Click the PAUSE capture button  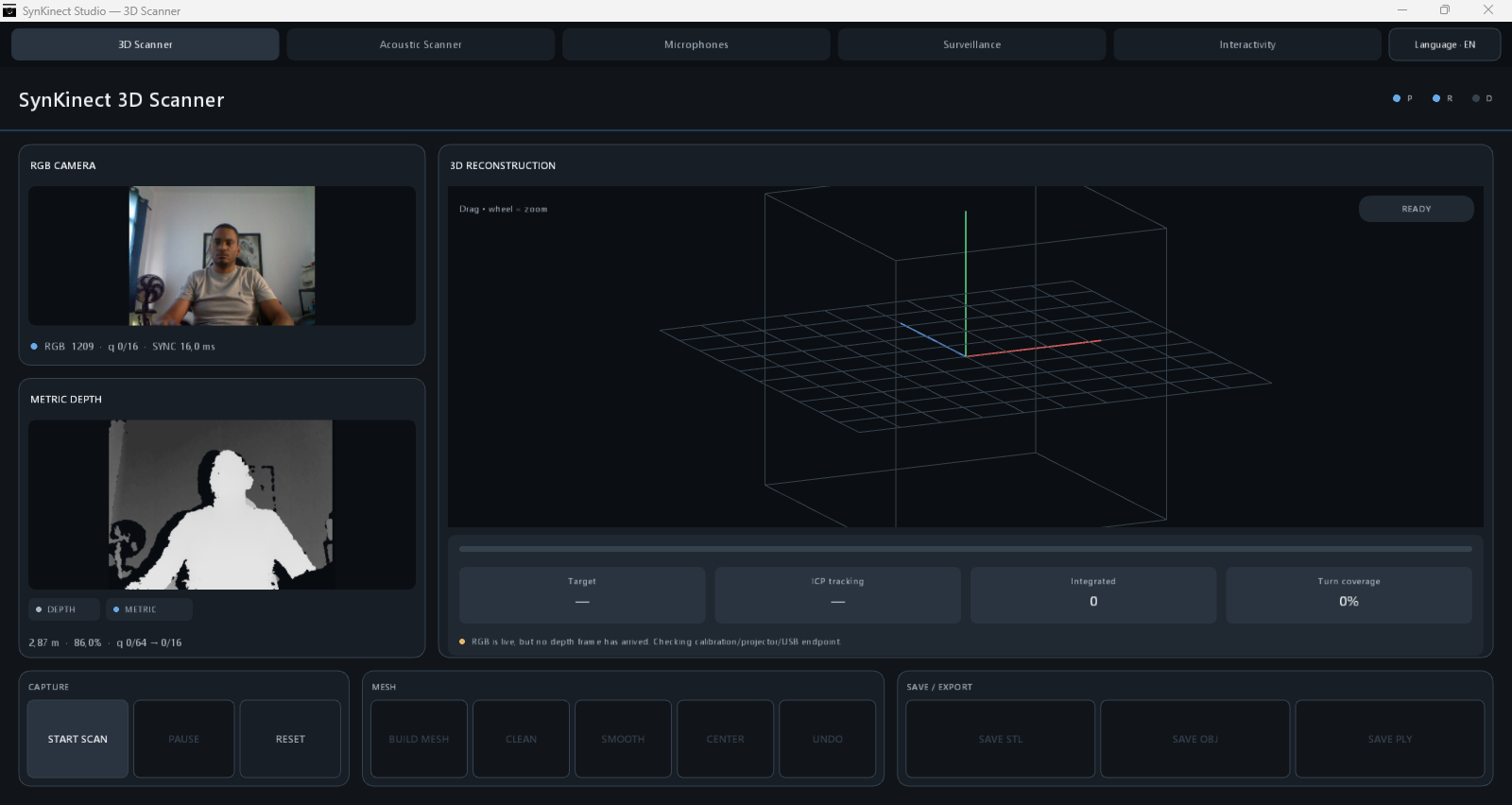184,739
